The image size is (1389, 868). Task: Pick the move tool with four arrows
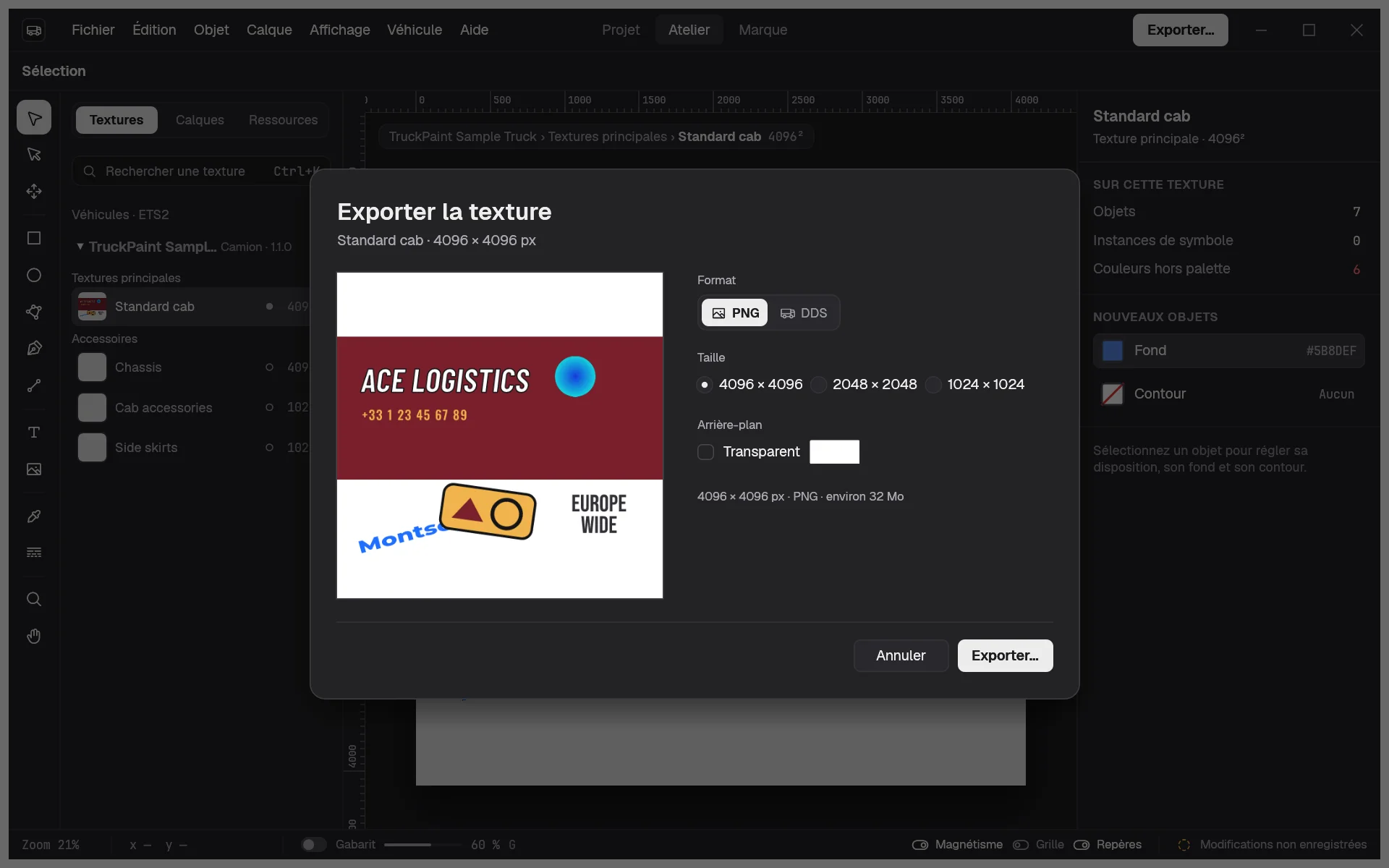[34, 191]
